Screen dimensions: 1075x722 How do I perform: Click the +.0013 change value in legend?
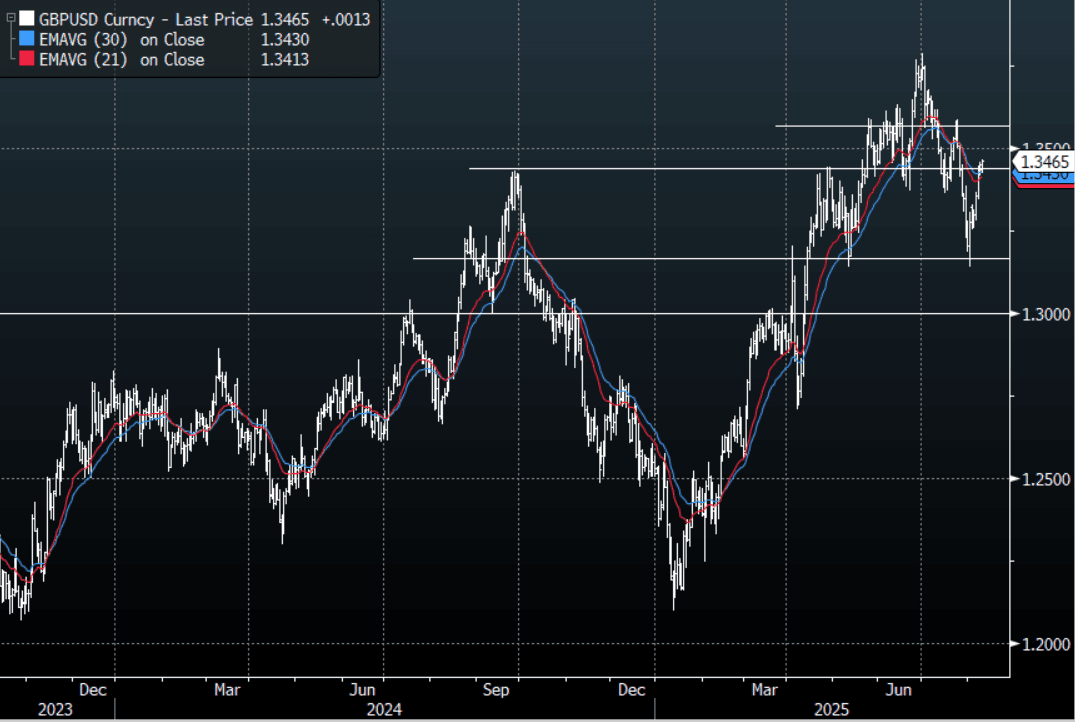pyautogui.click(x=346, y=19)
